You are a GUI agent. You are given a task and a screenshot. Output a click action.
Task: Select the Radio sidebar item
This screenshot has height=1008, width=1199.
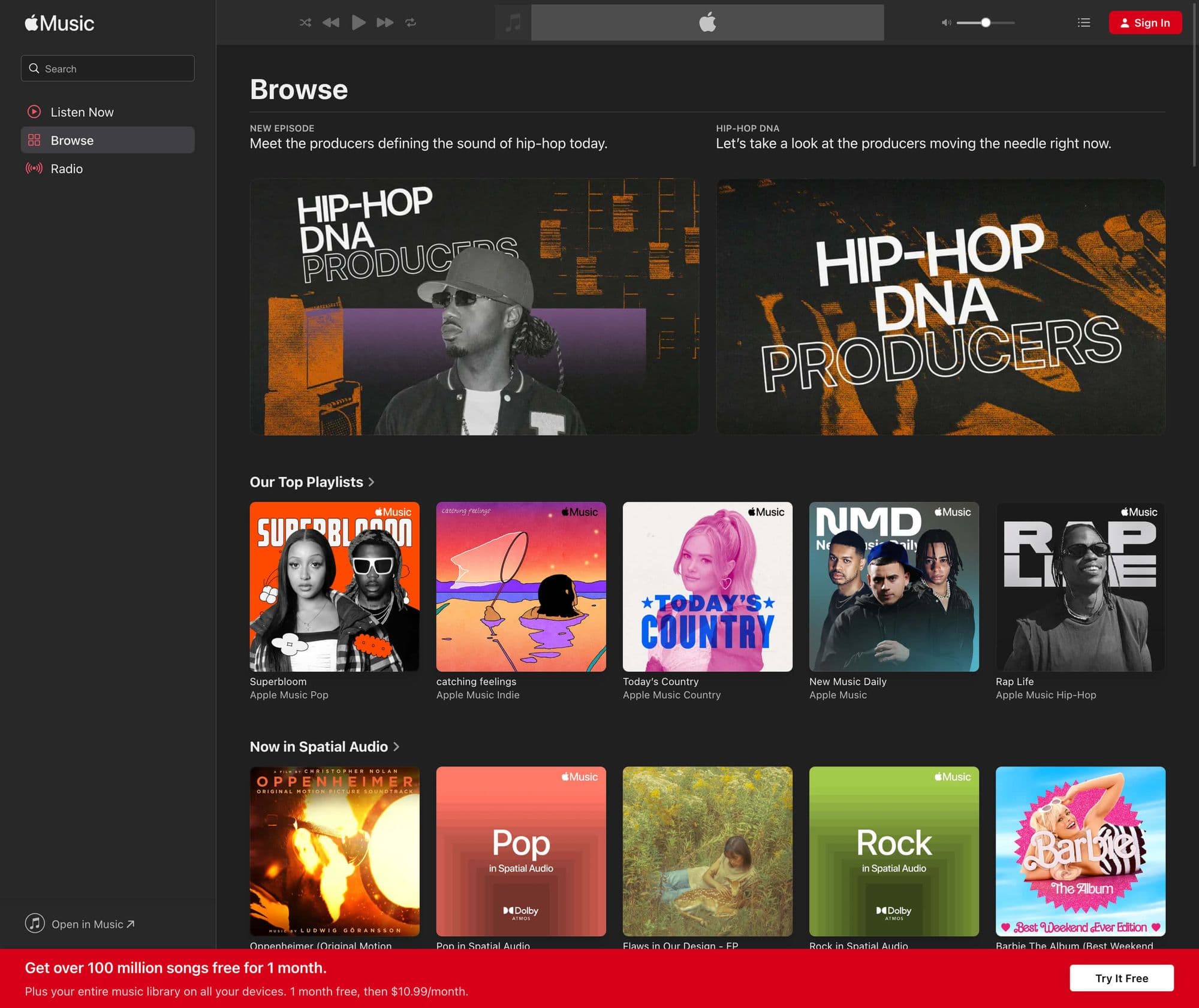point(66,168)
